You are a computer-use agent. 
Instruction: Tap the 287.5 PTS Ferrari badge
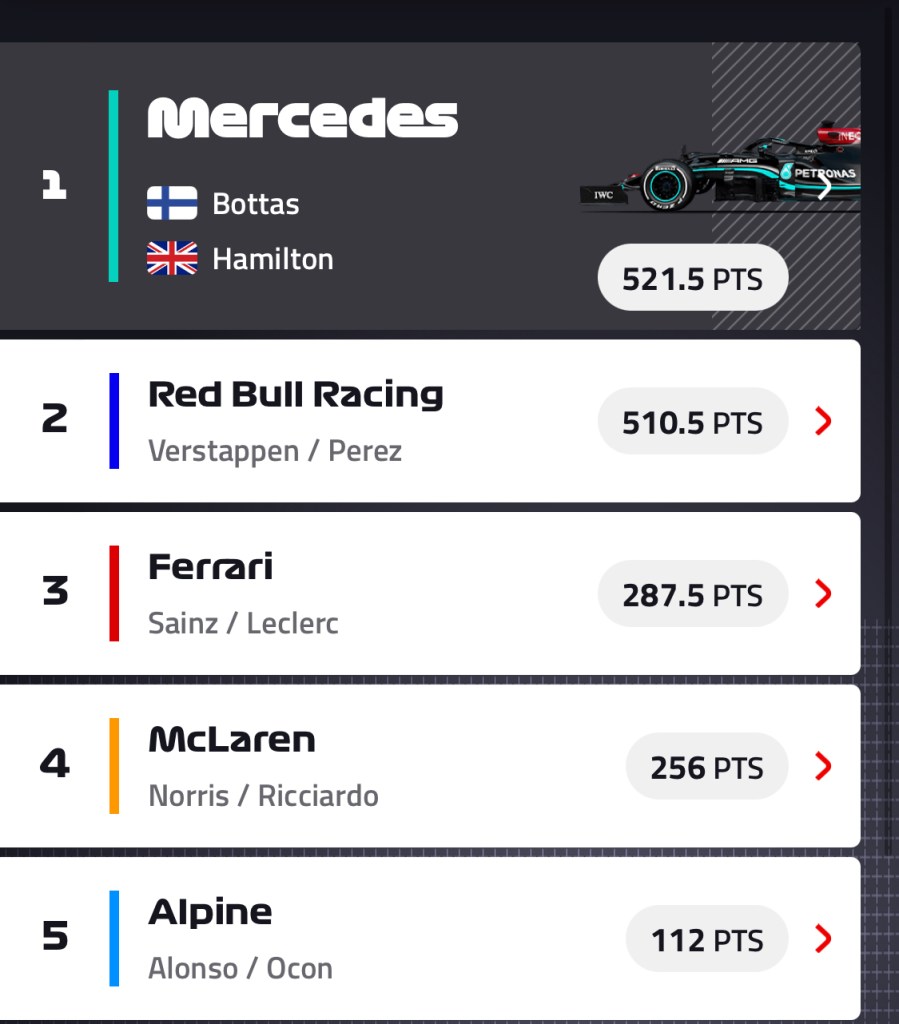point(692,595)
